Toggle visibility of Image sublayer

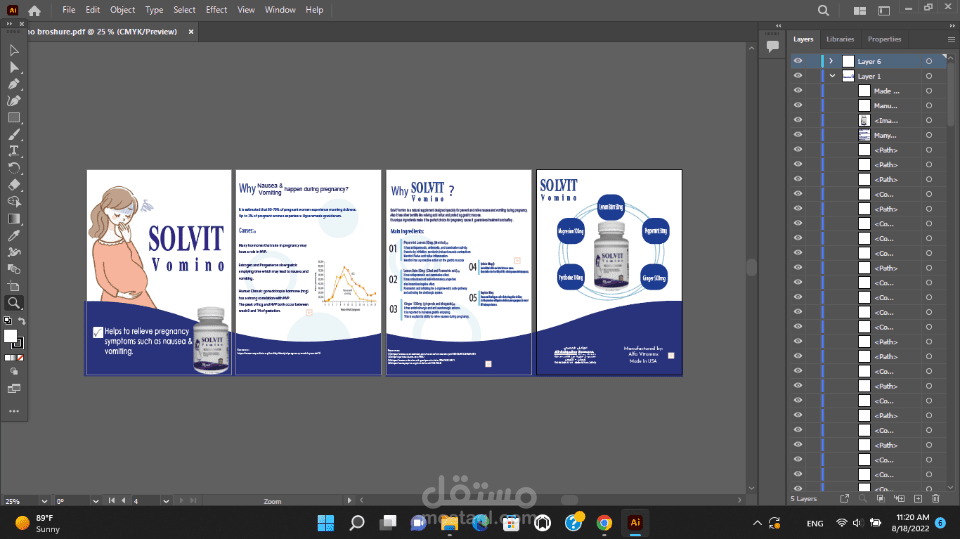(798, 120)
